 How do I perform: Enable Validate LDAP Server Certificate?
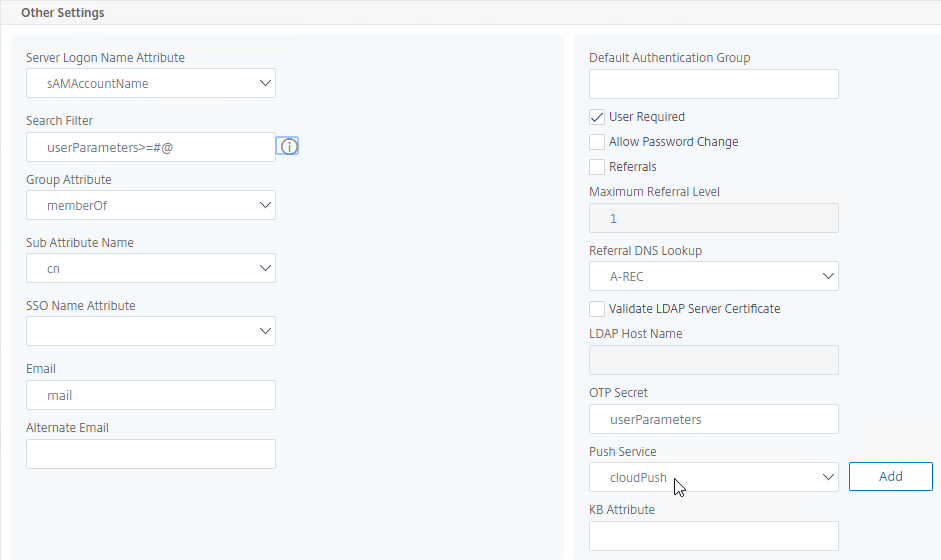click(597, 309)
